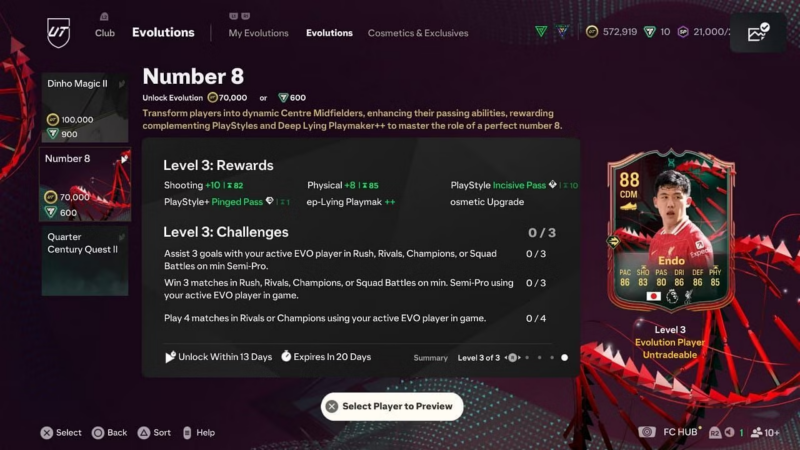Click the SP season points icon
Image resolution: width=800 pixels, height=450 pixels.
pyautogui.click(x=683, y=32)
